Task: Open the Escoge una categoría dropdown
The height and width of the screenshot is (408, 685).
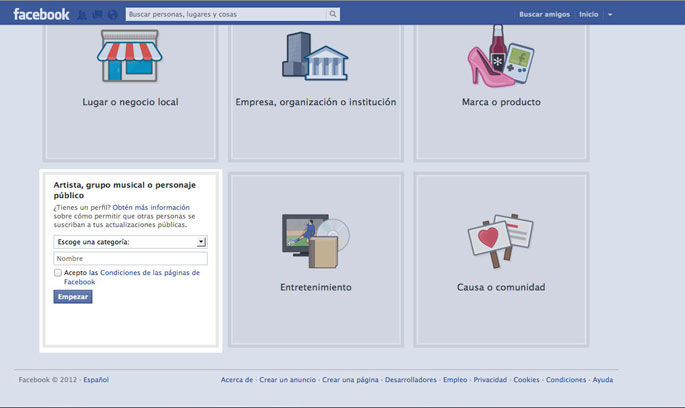Action: tap(130, 242)
